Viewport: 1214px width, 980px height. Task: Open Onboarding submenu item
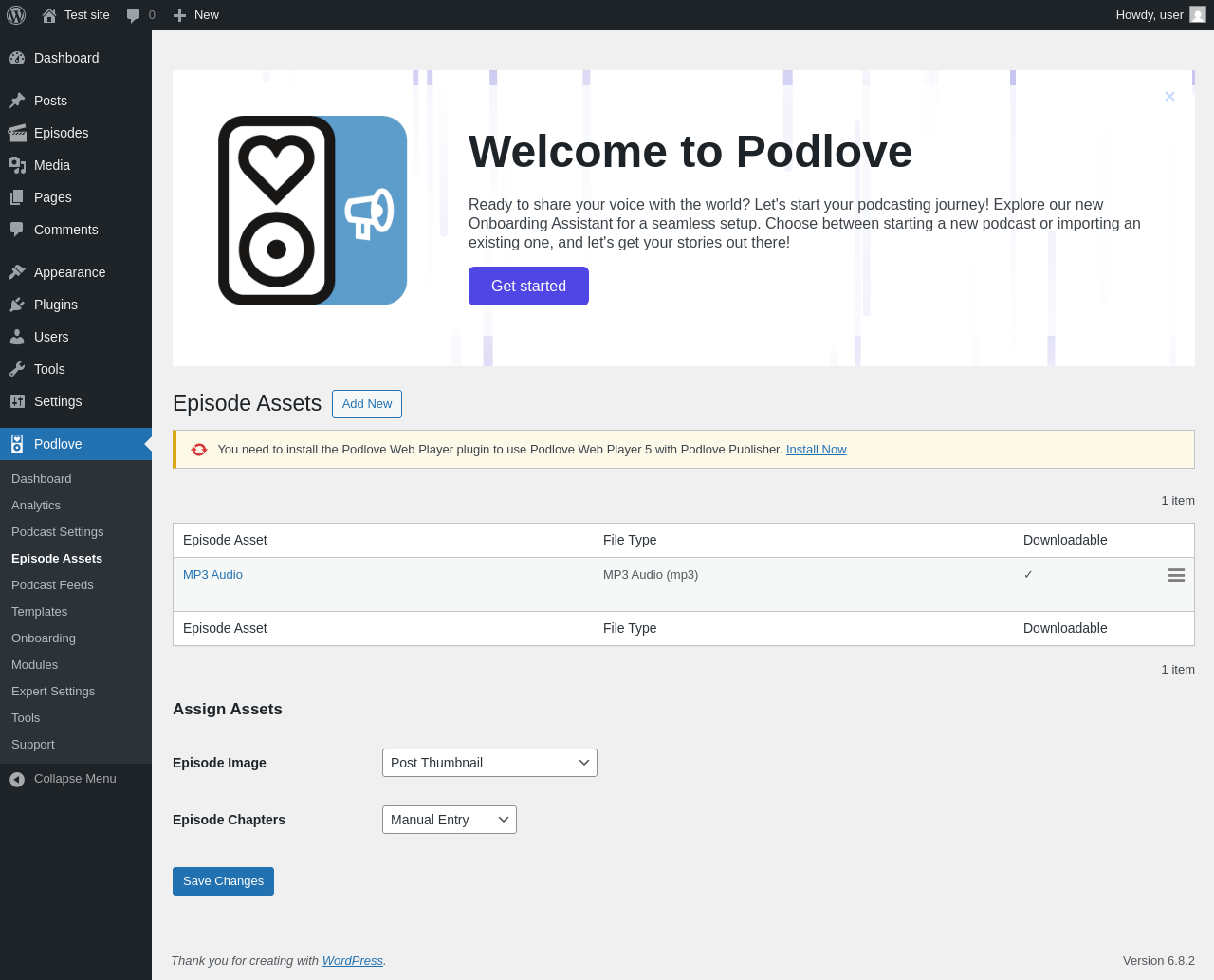tap(44, 638)
